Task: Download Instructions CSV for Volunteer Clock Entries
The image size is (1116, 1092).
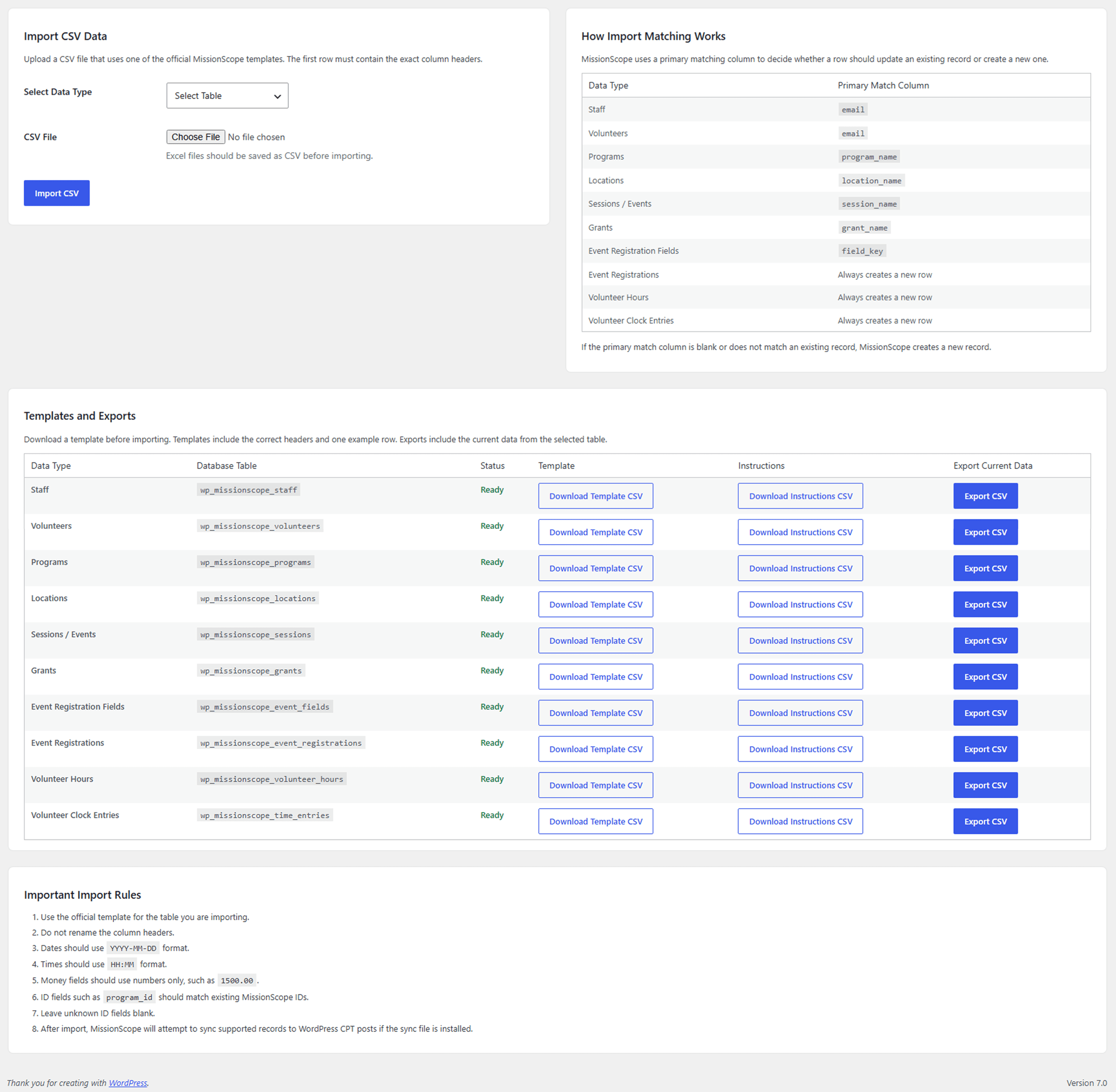Action: pyautogui.click(x=800, y=821)
